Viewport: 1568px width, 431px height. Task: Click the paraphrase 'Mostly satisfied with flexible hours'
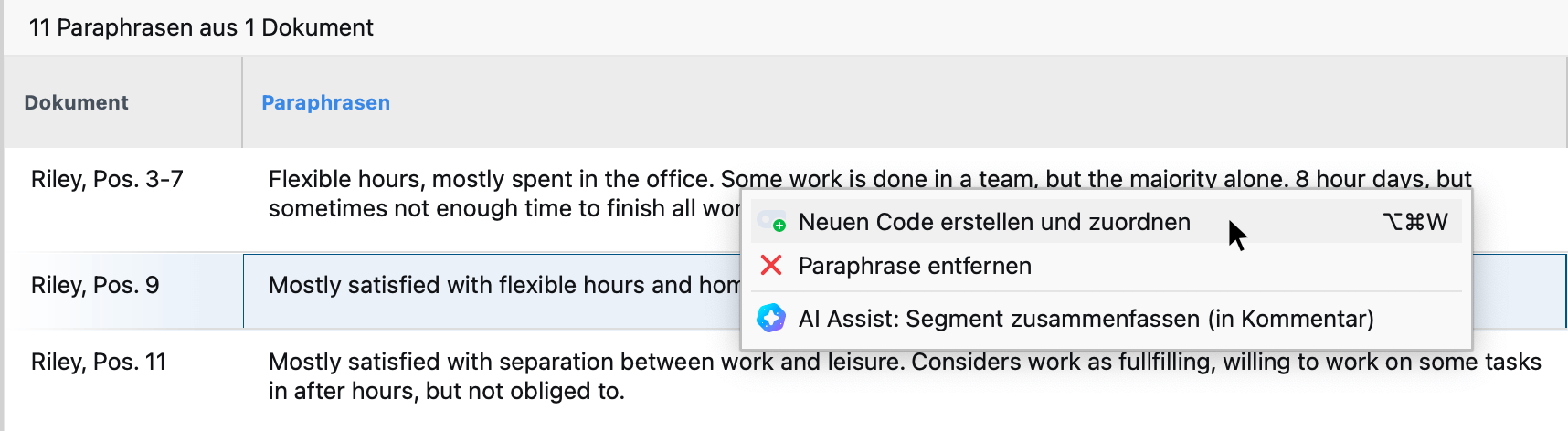(503, 285)
